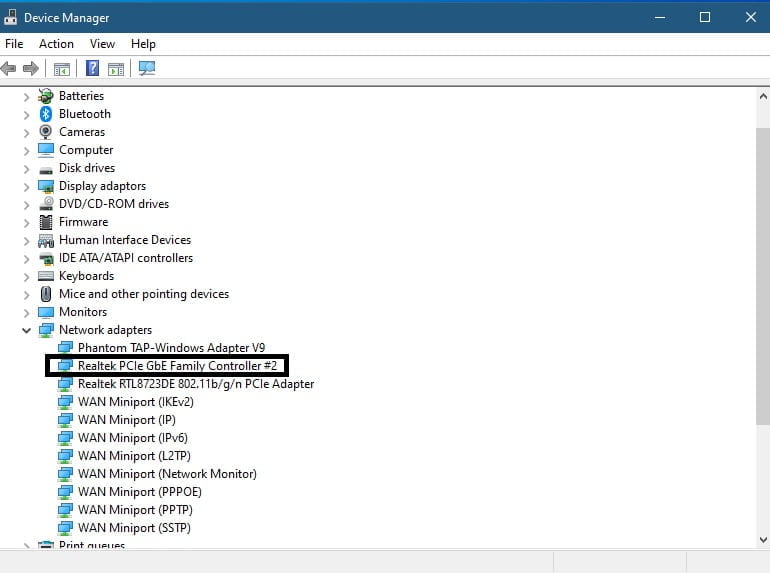The width and height of the screenshot is (770, 573).
Task: Click Show/Hide Console Tree toolbar icon
Action: (62, 69)
